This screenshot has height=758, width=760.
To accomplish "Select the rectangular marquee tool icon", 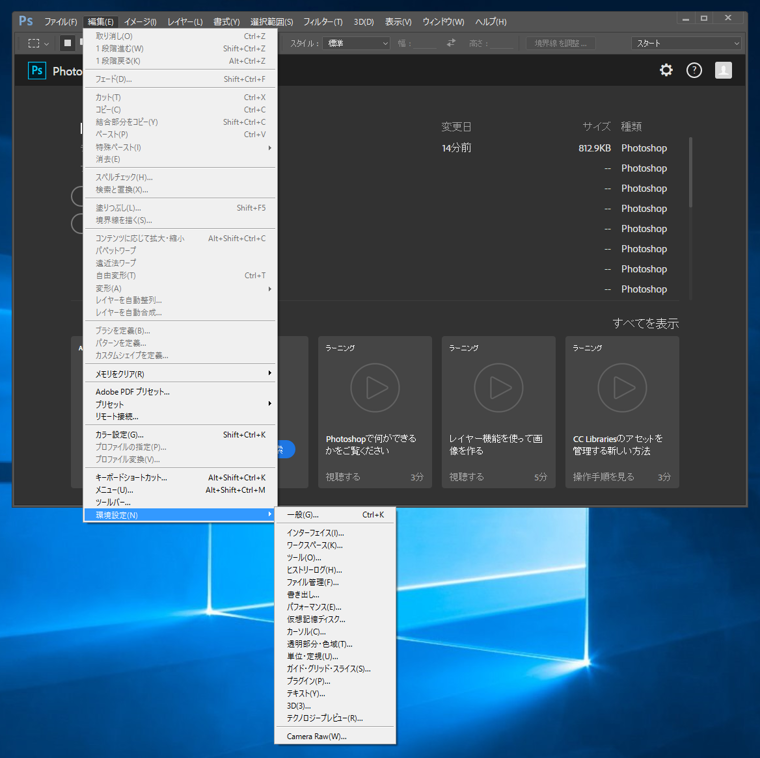I will 33,43.
